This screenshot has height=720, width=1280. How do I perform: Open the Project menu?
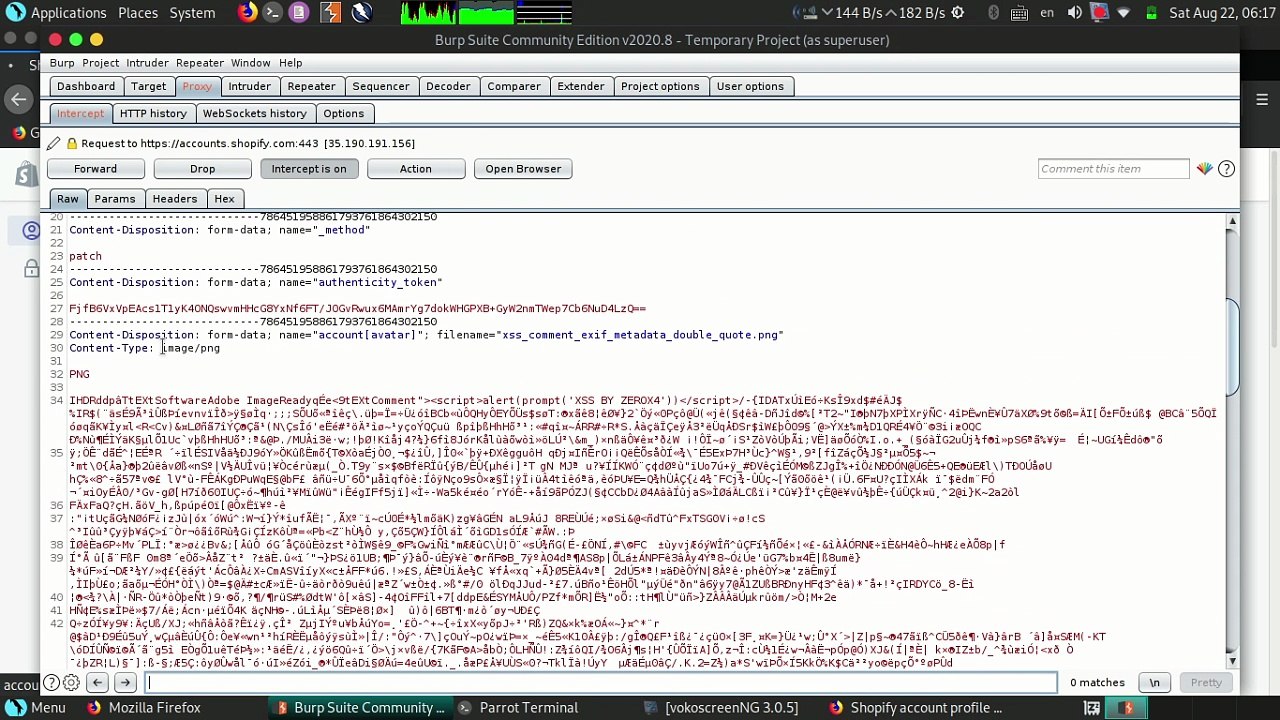pos(100,63)
